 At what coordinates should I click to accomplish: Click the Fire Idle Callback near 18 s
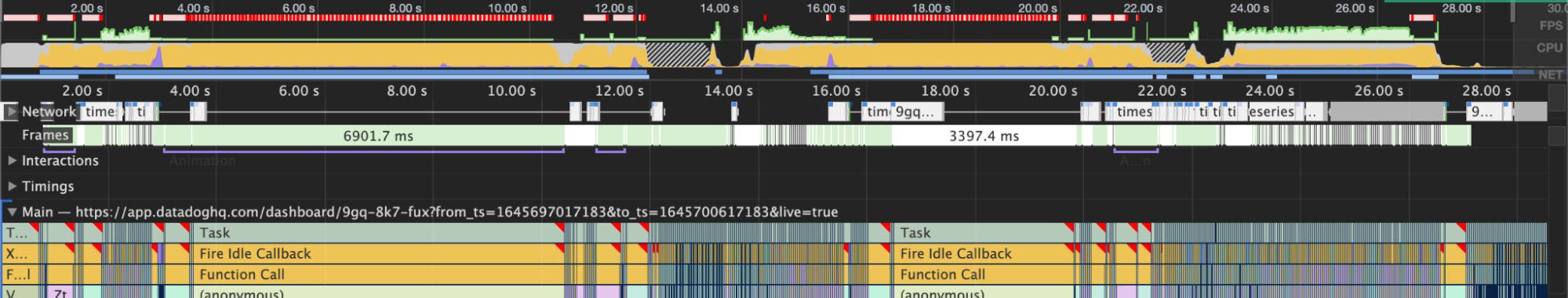[x=984, y=253]
